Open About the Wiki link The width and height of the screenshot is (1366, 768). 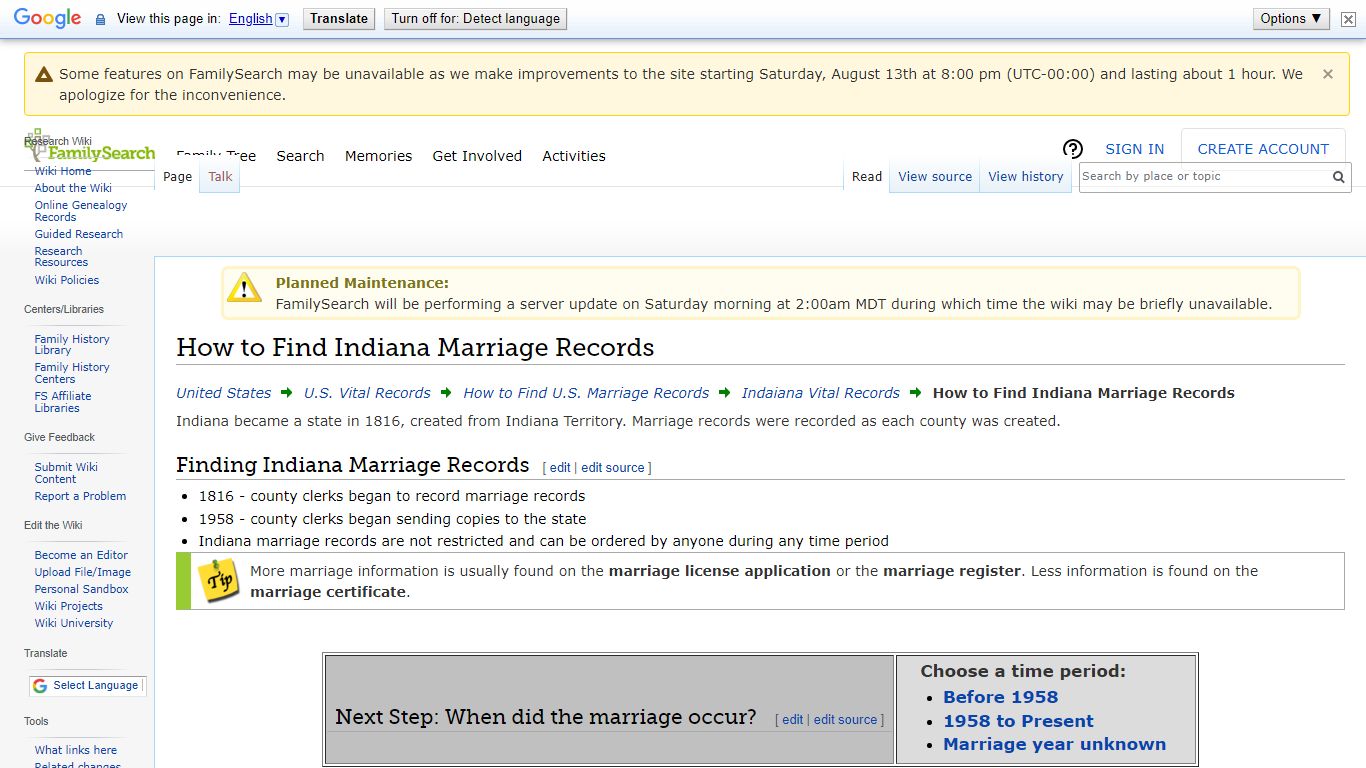73,188
